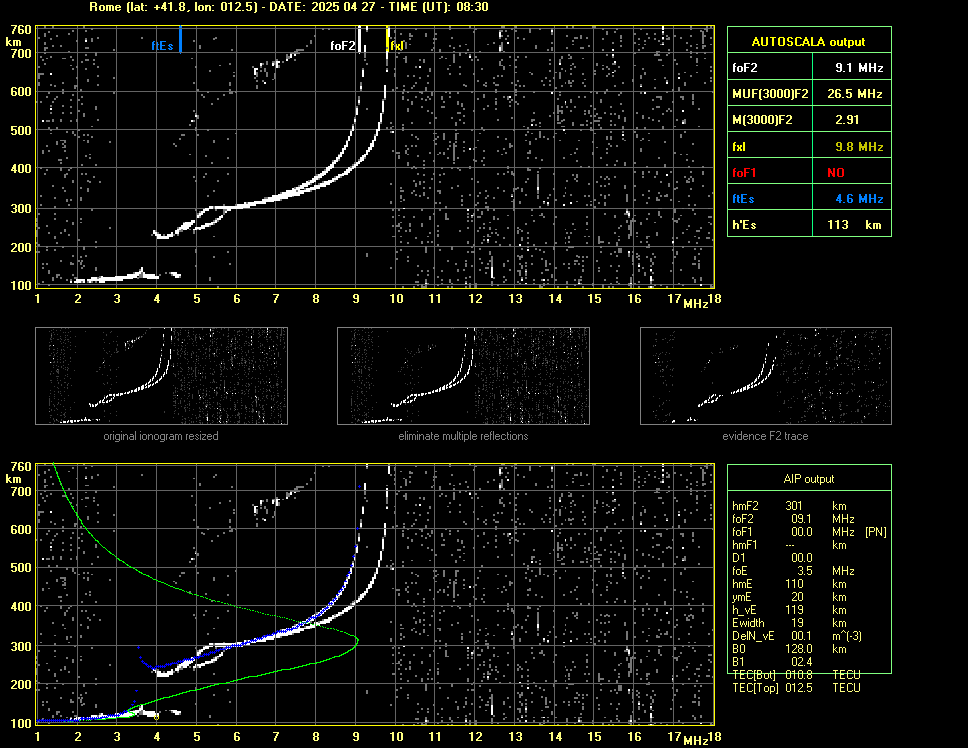
Task: Click the 2.91 value
Action: click(x=847, y=120)
